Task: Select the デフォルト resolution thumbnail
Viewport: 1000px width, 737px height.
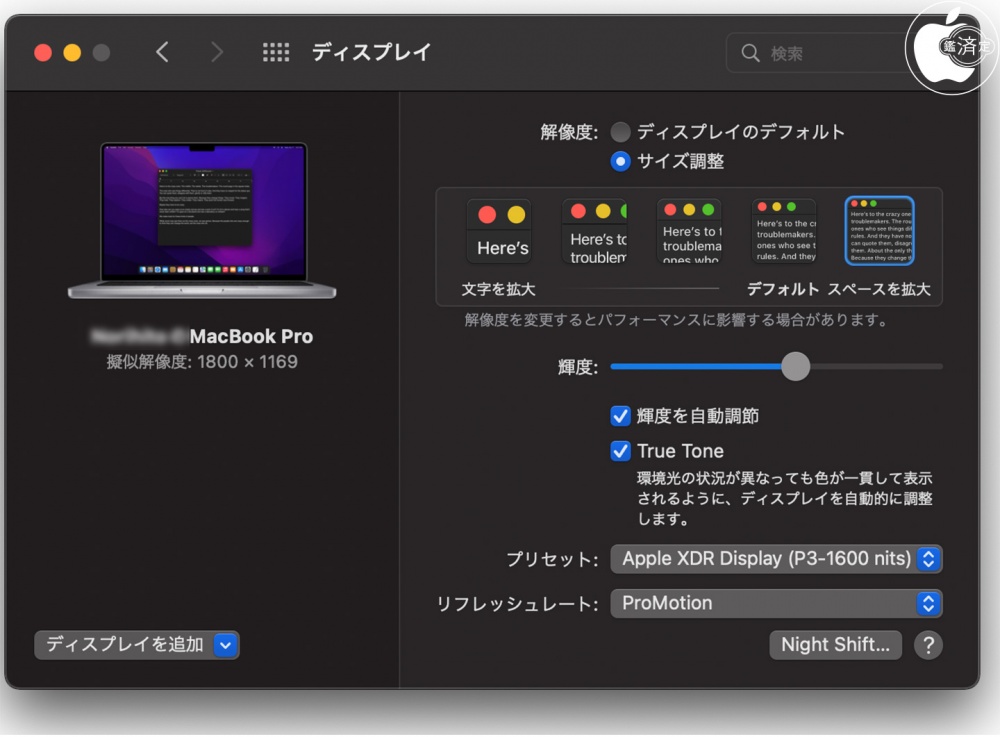Action: [784, 231]
